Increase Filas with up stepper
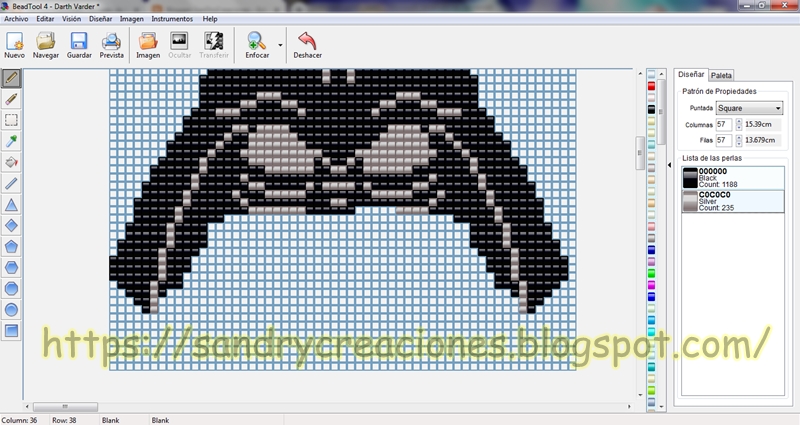The width and height of the screenshot is (800, 425). click(x=738, y=137)
